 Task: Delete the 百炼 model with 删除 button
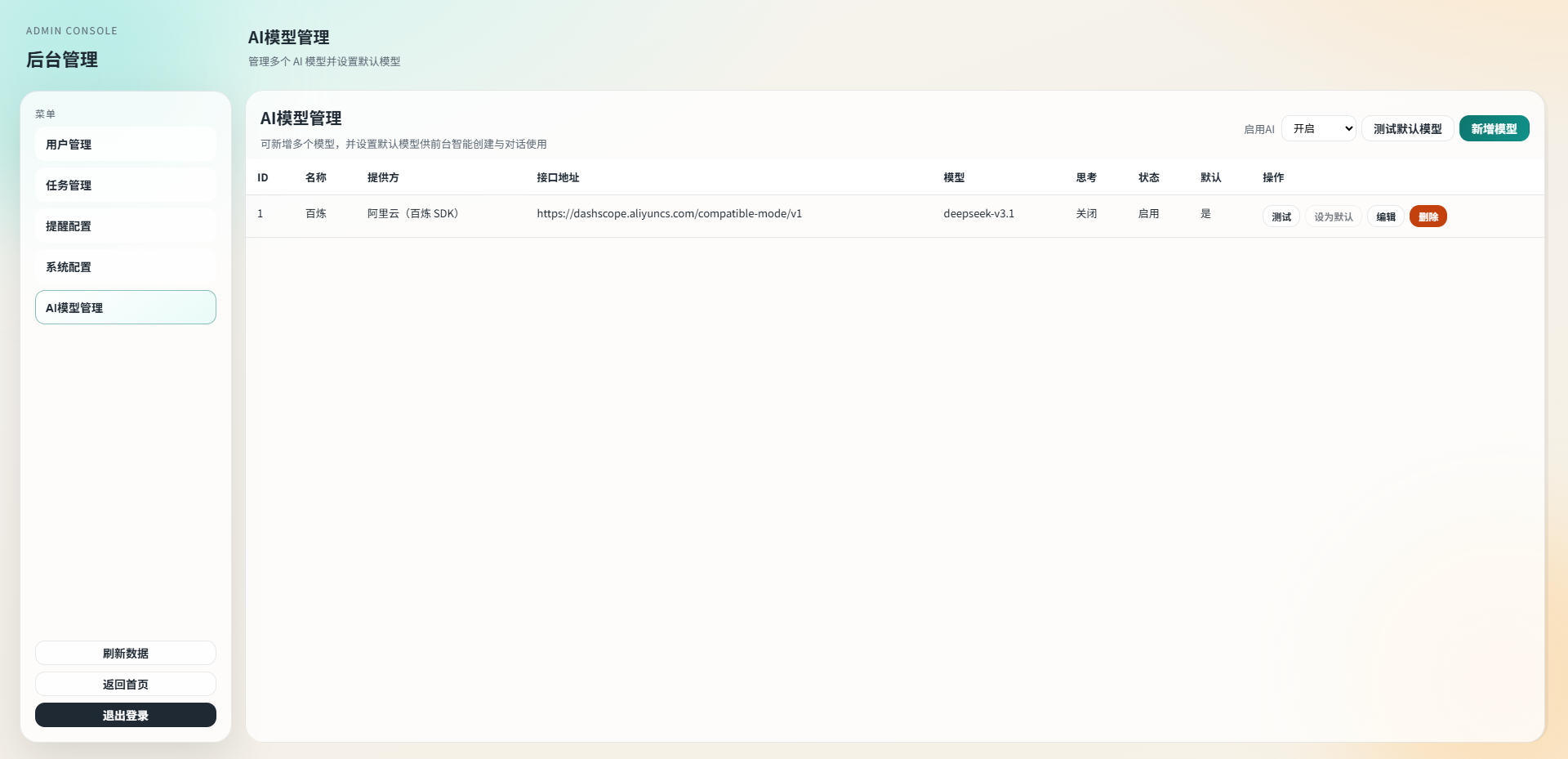(1428, 217)
